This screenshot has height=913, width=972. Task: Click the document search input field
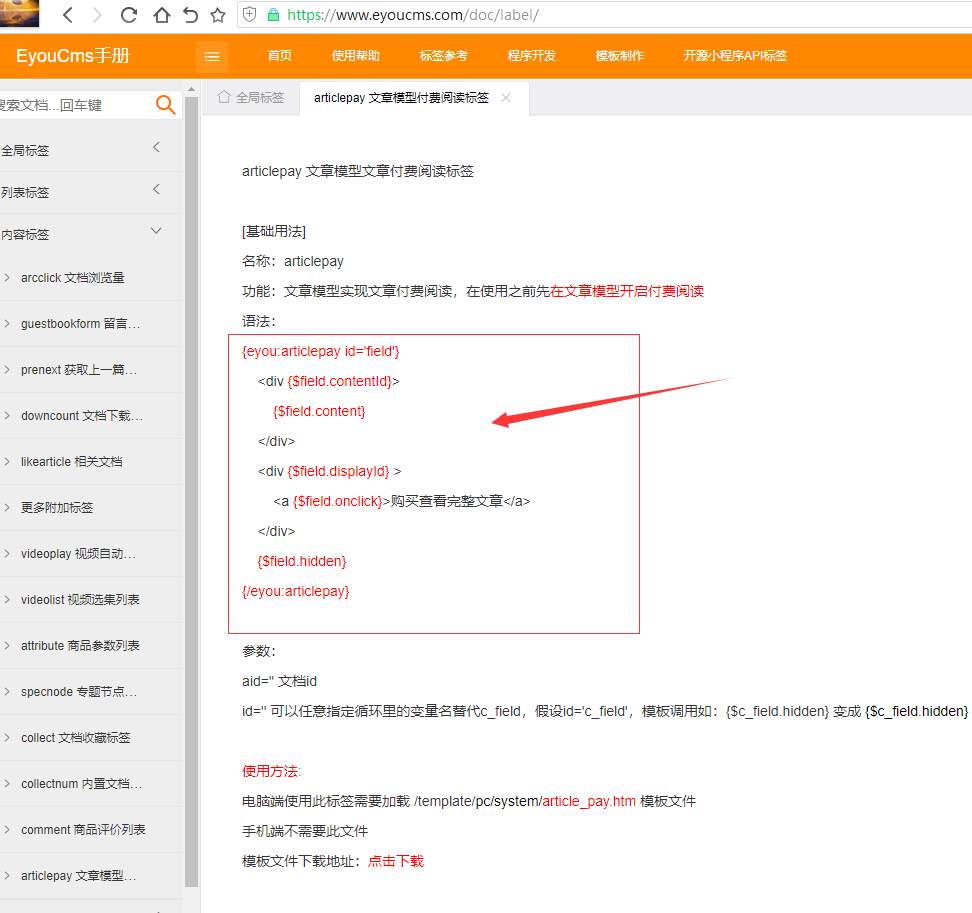click(76, 105)
